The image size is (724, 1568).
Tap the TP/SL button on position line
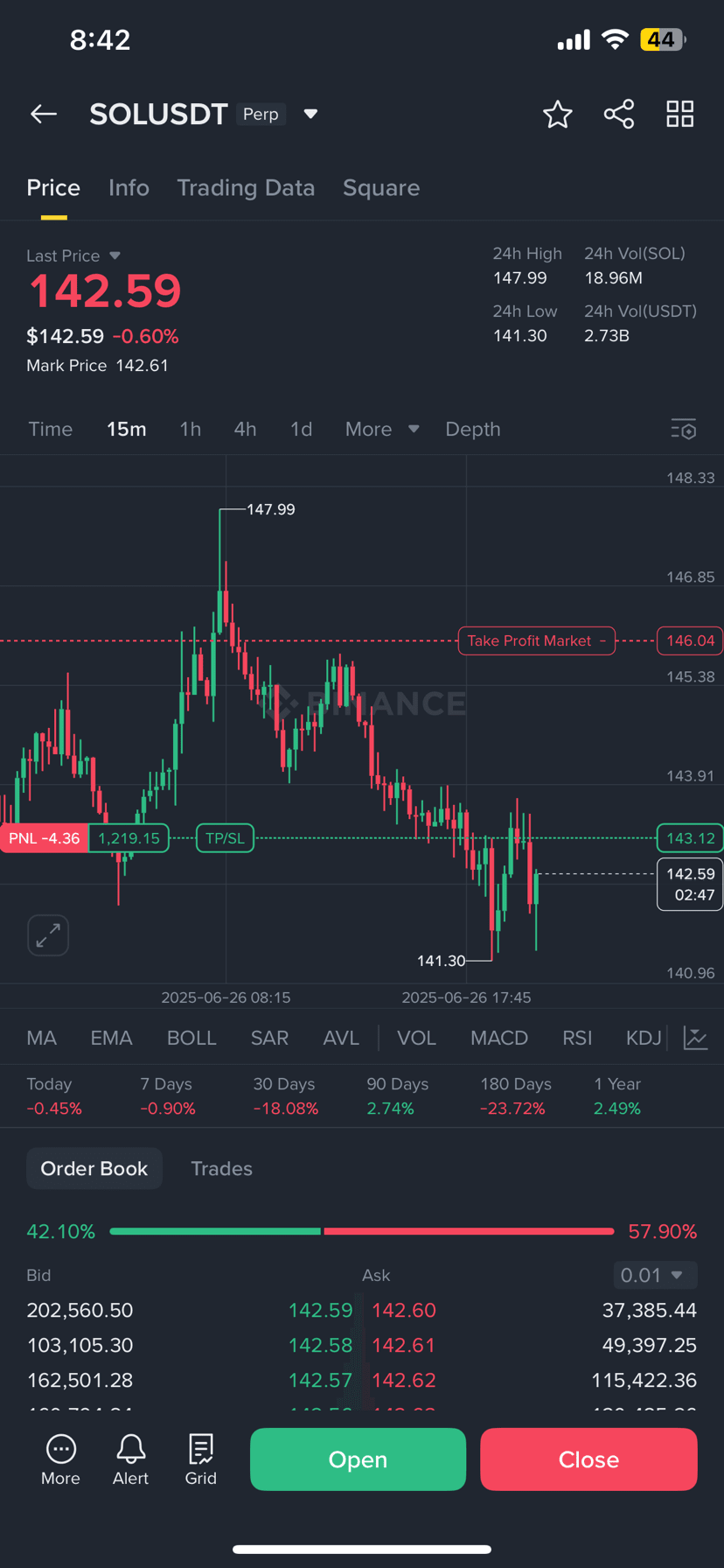(x=225, y=838)
